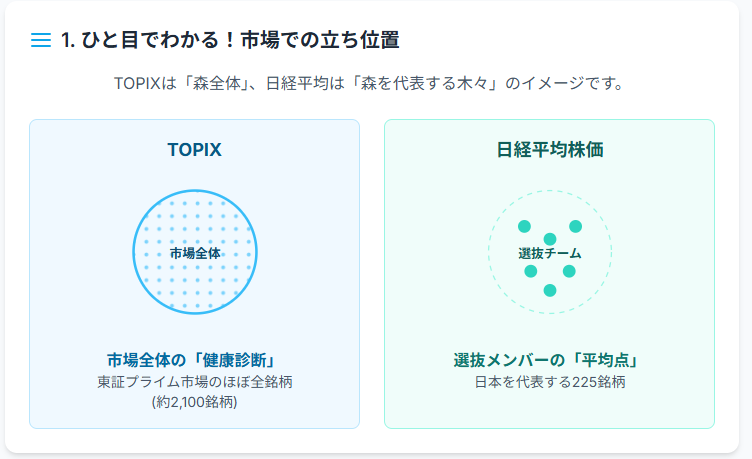The image size is (752, 459).
Task: Click the subtitle sentence about TOPIXは「森全体」
Action: pos(369,83)
